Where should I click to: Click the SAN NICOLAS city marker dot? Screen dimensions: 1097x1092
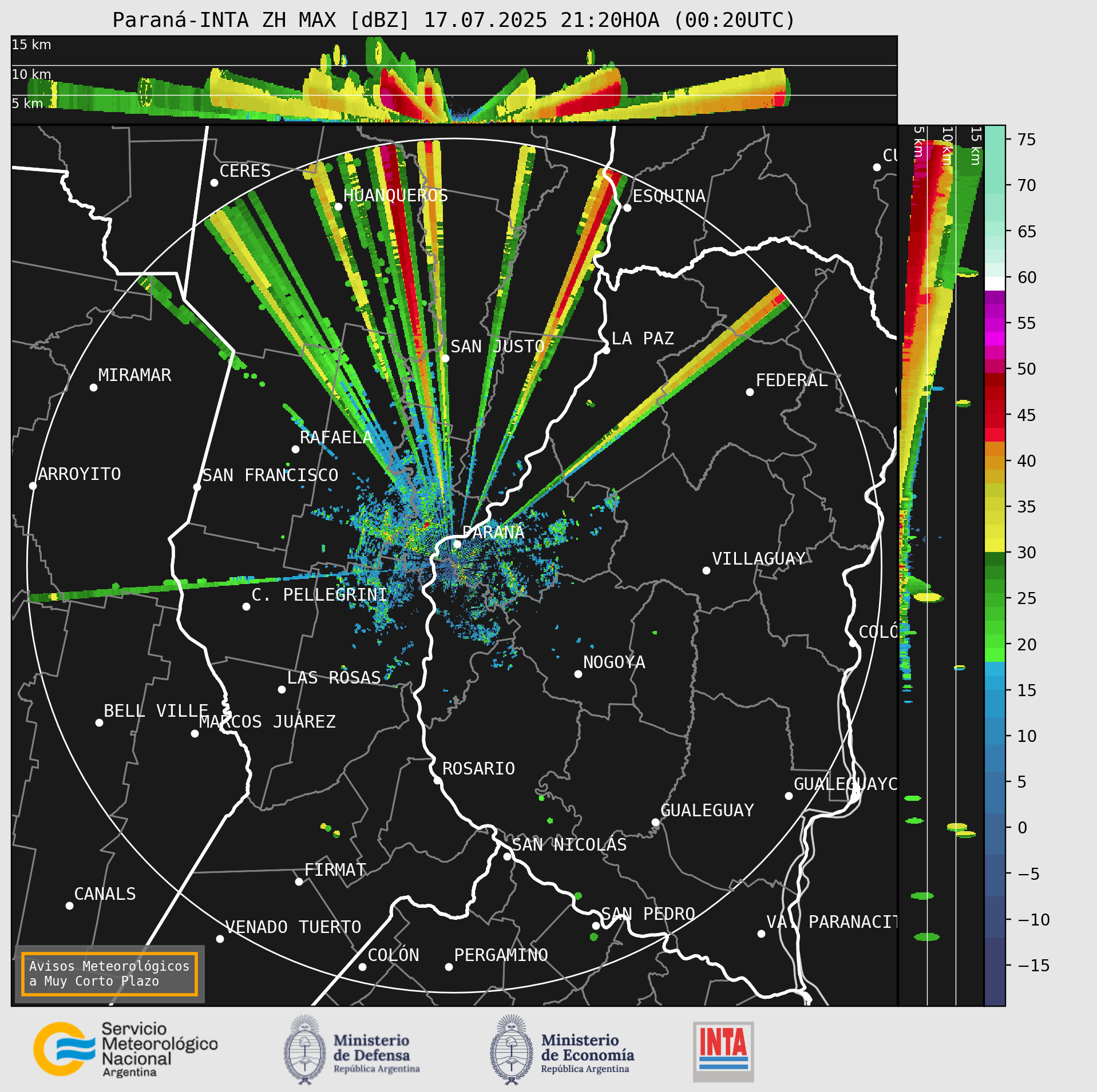[x=507, y=856]
